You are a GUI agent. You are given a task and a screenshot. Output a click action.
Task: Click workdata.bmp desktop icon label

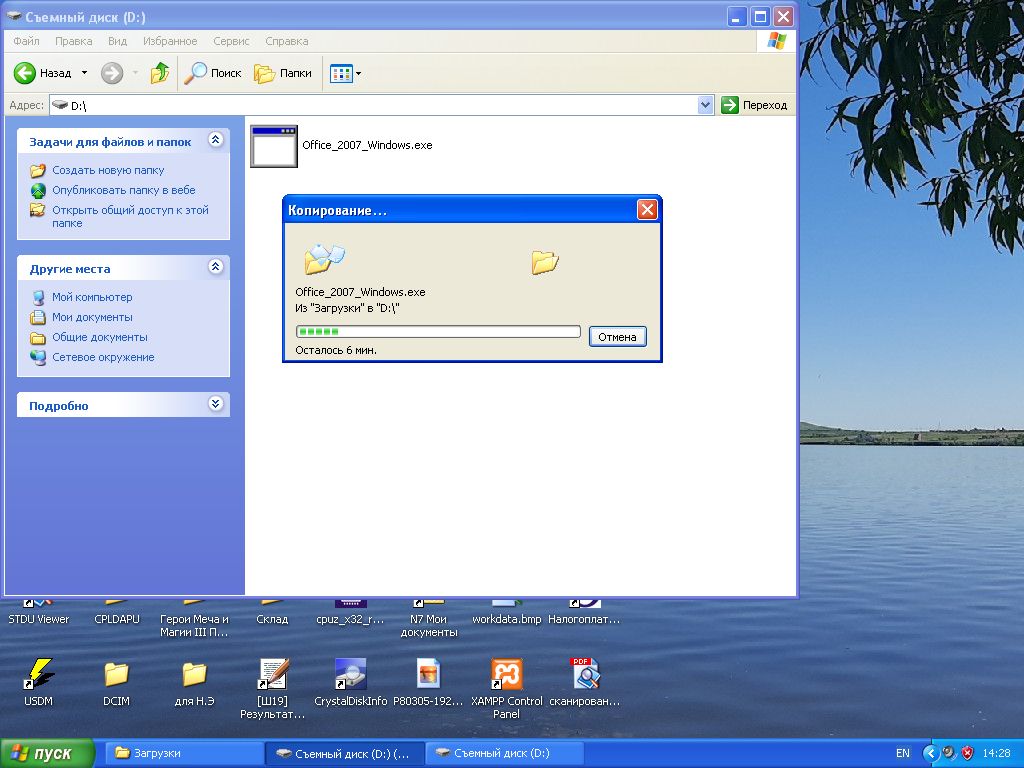[506, 619]
